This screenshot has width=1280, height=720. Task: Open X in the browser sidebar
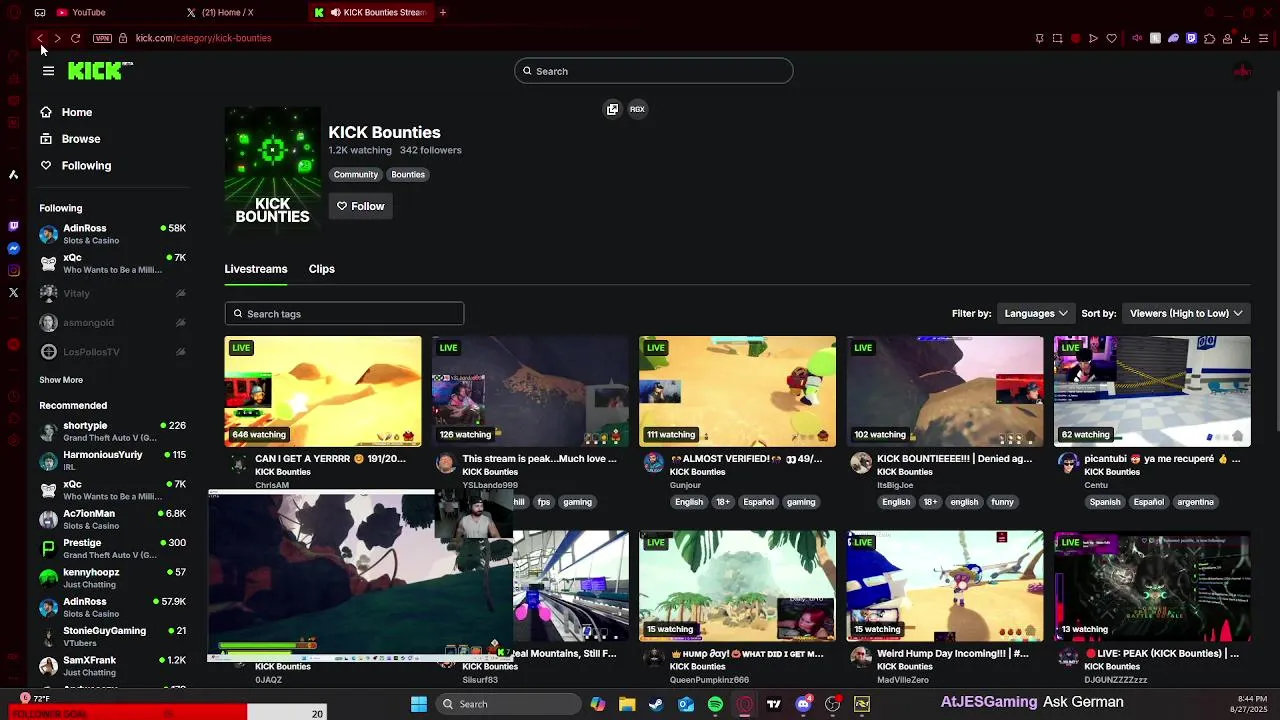point(13,293)
